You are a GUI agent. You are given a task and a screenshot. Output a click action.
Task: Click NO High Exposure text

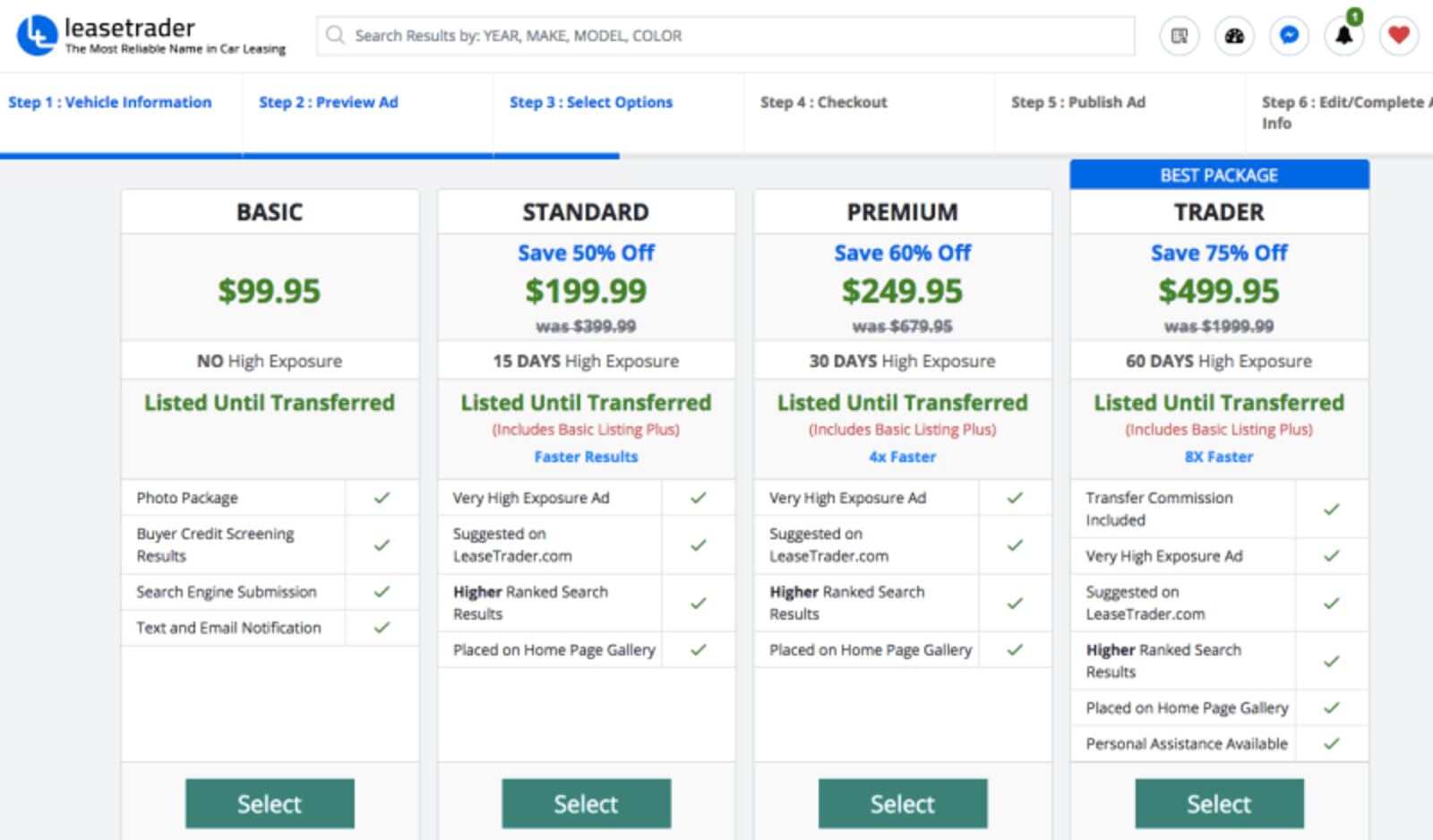[270, 361]
